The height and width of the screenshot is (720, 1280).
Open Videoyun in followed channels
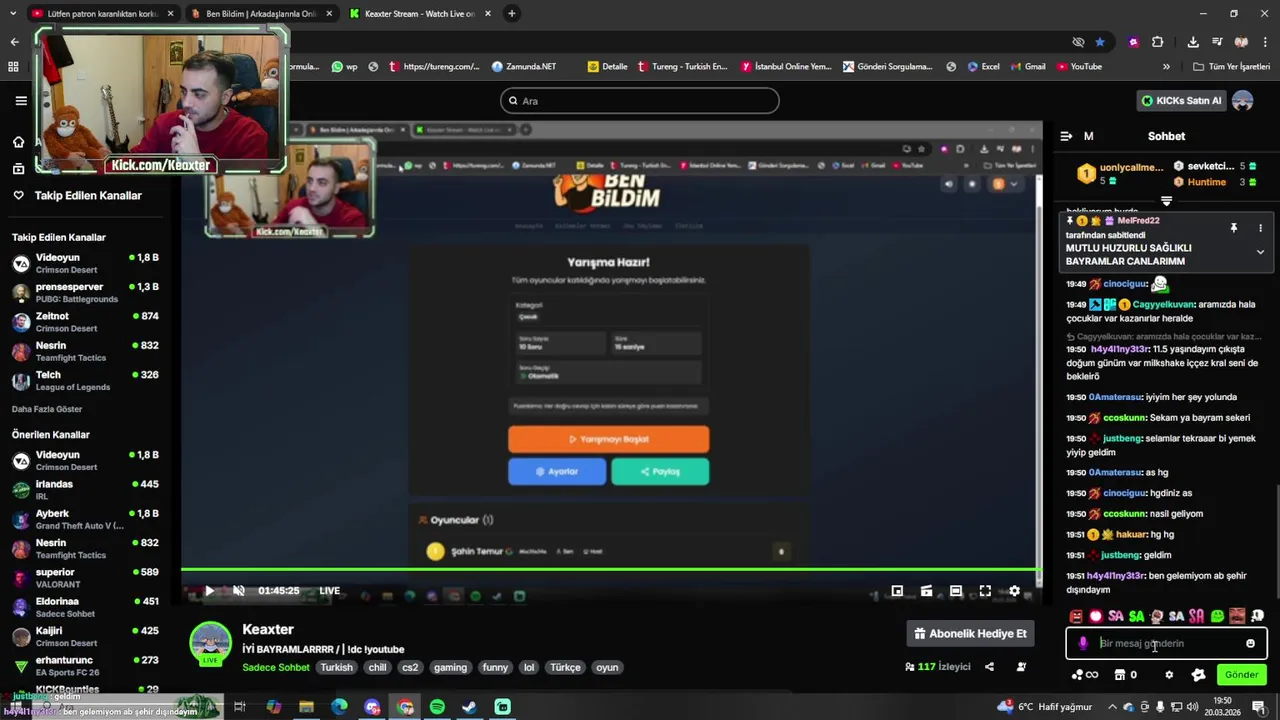(x=85, y=263)
